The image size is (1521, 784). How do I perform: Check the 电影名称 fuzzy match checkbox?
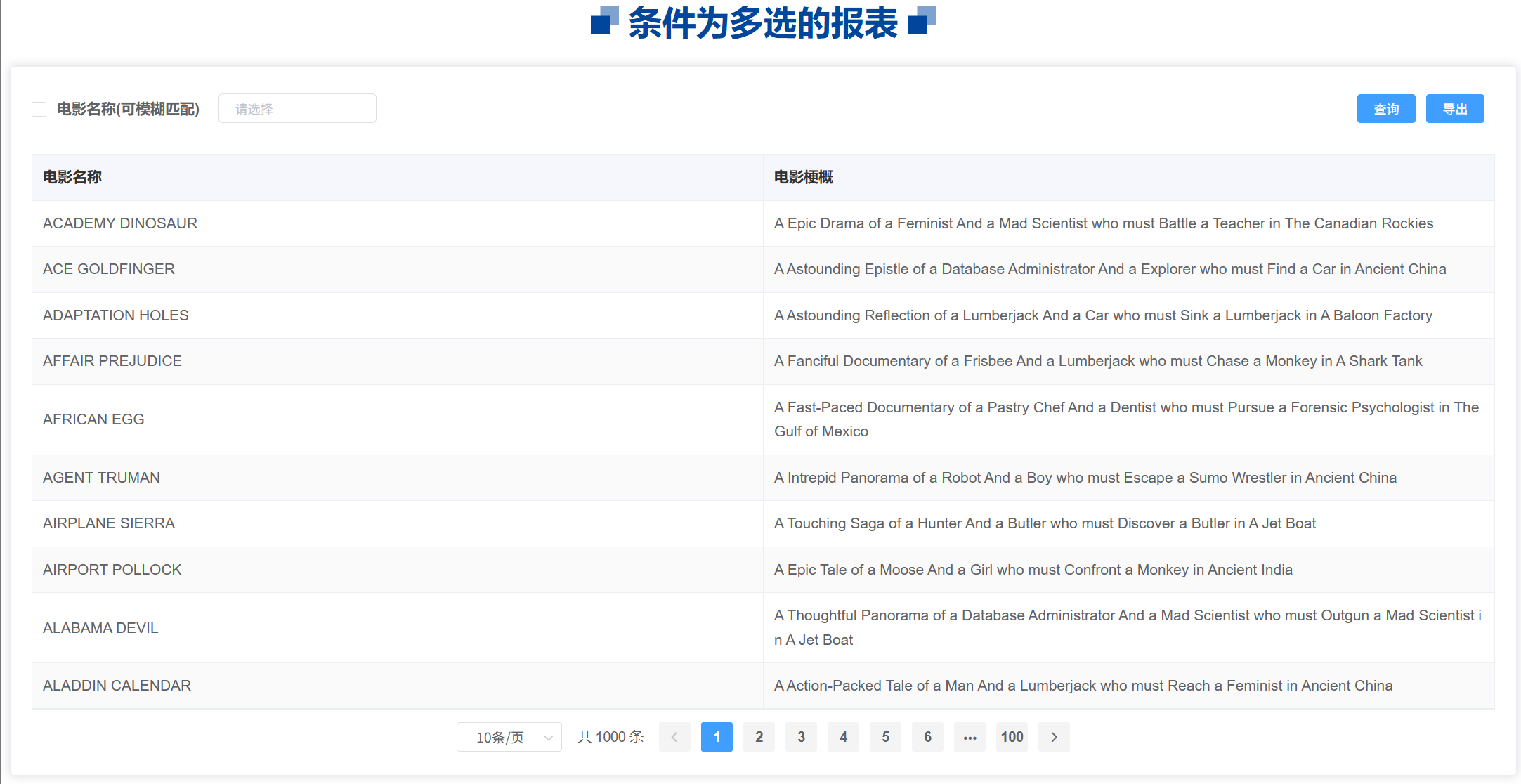[39, 109]
